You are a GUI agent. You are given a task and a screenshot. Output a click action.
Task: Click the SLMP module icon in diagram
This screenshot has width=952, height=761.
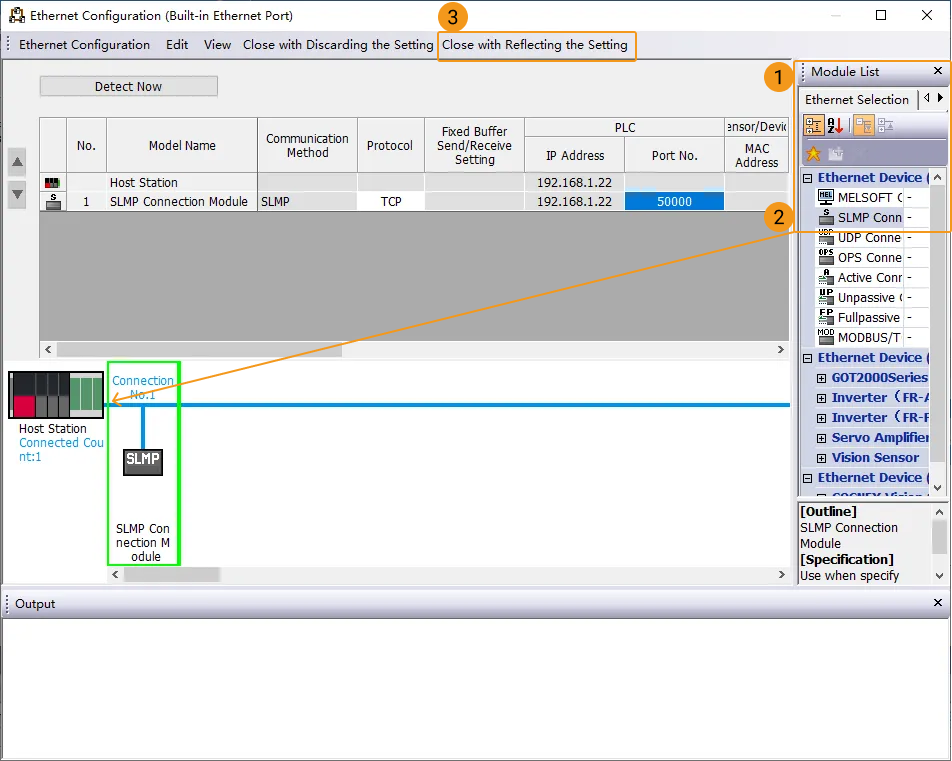pos(143,461)
